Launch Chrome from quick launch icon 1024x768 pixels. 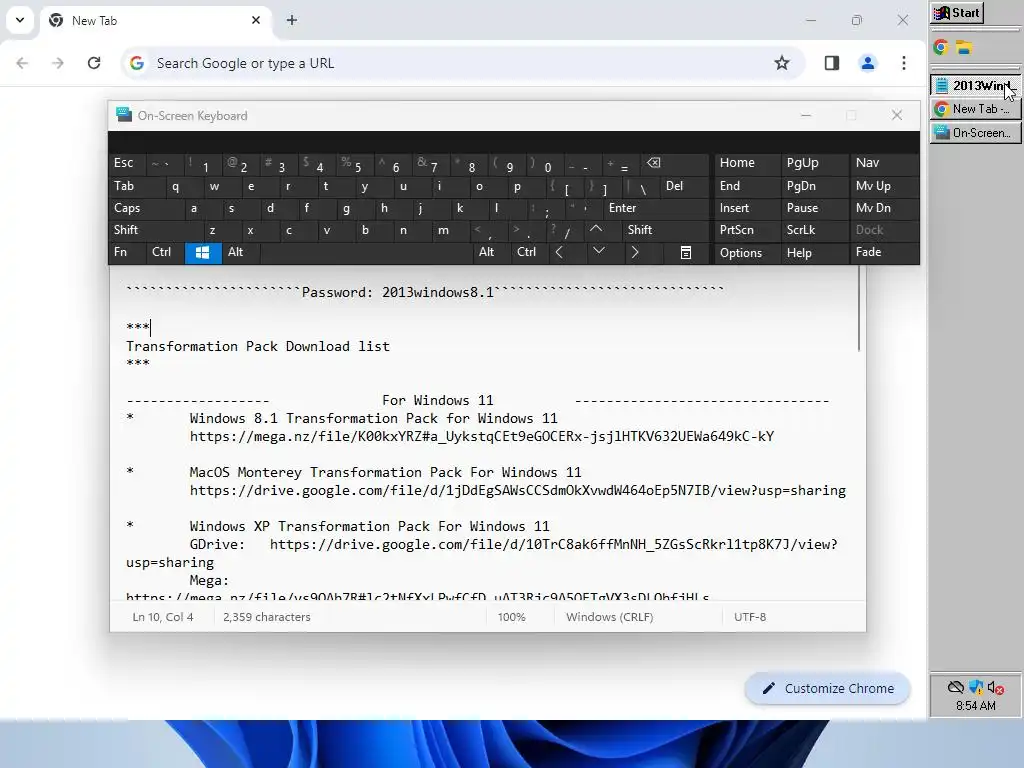(x=940, y=47)
